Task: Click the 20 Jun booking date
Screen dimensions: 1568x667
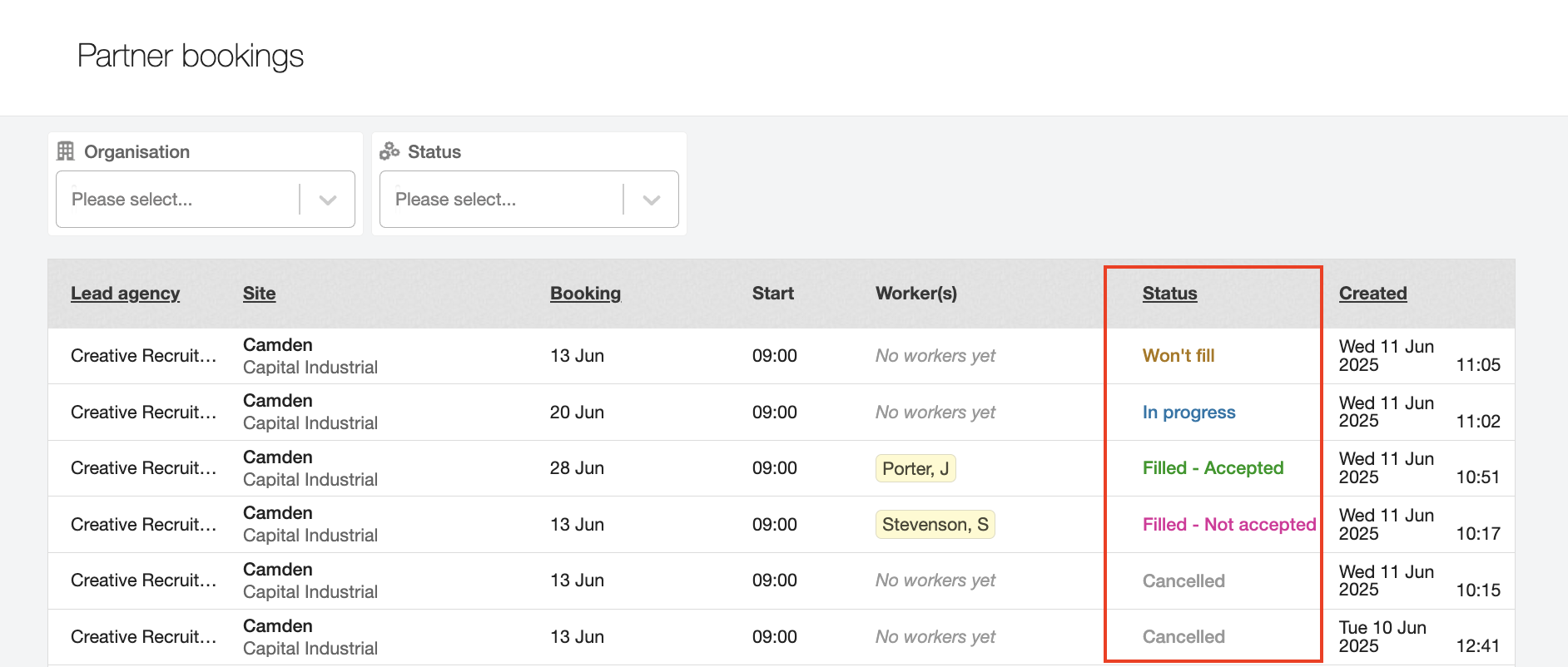Action: tap(577, 413)
